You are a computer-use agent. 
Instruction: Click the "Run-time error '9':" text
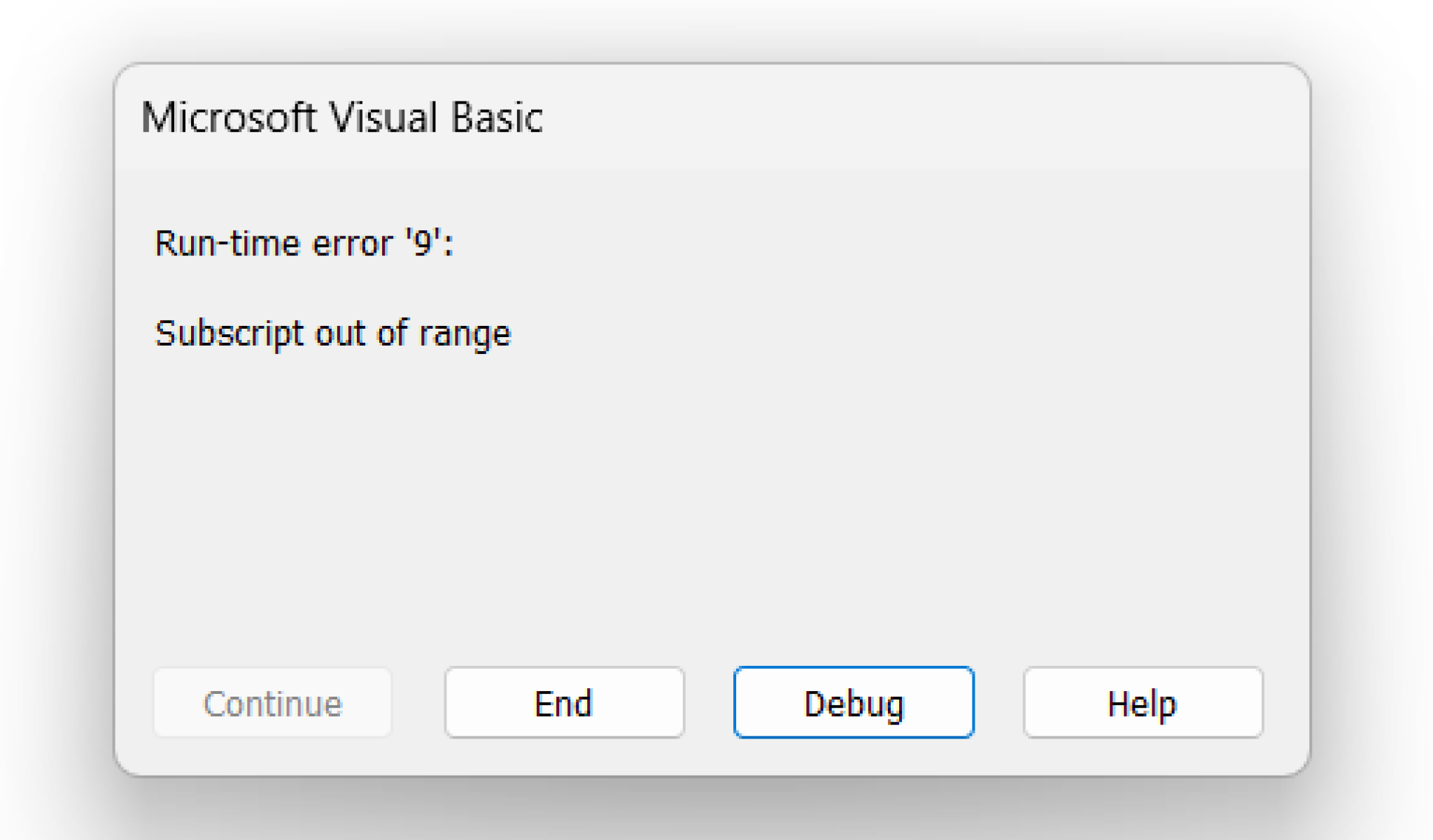[304, 244]
